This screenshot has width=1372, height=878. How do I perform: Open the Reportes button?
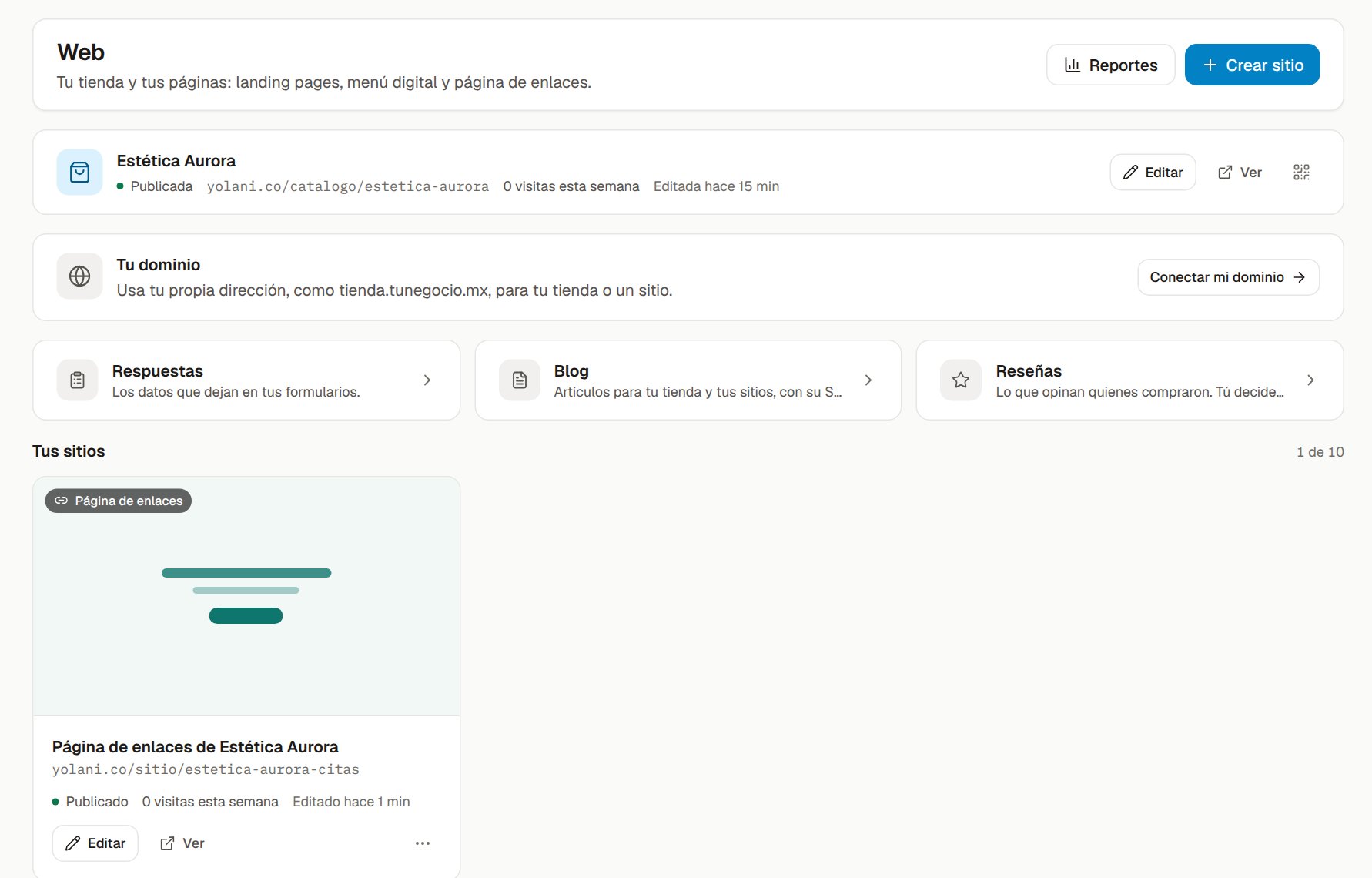click(x=1110, y=65)
